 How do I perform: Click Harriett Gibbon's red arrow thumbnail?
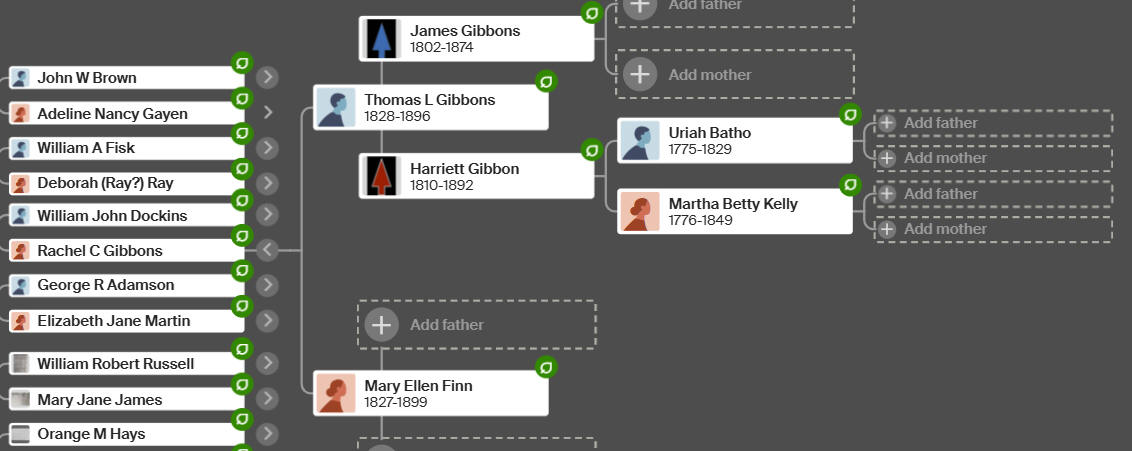click(x=381, y=176)
